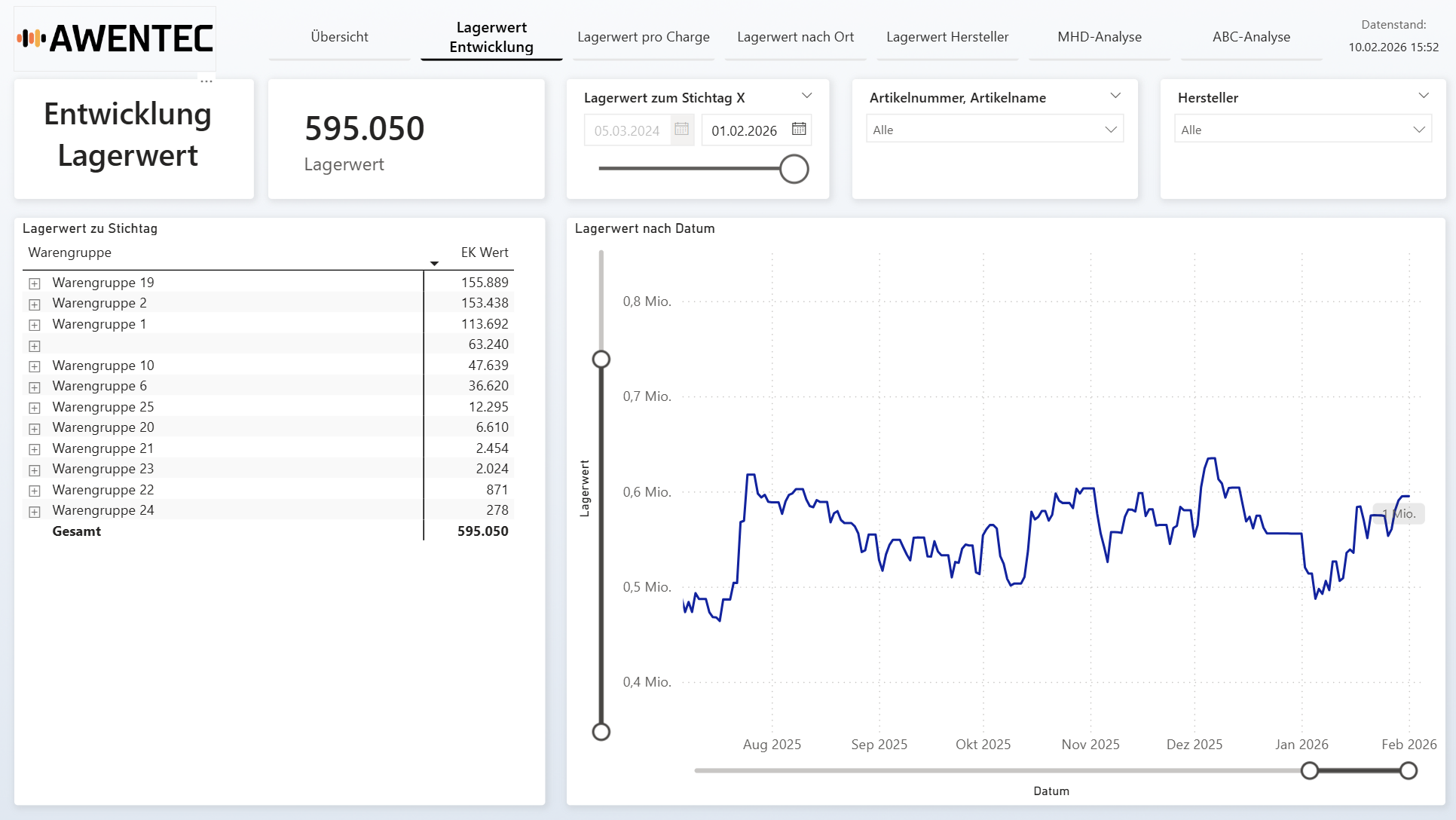
Task: Collapse the Lagerwert zum Stichtag X slicer chevron
Action: (806, 96)
